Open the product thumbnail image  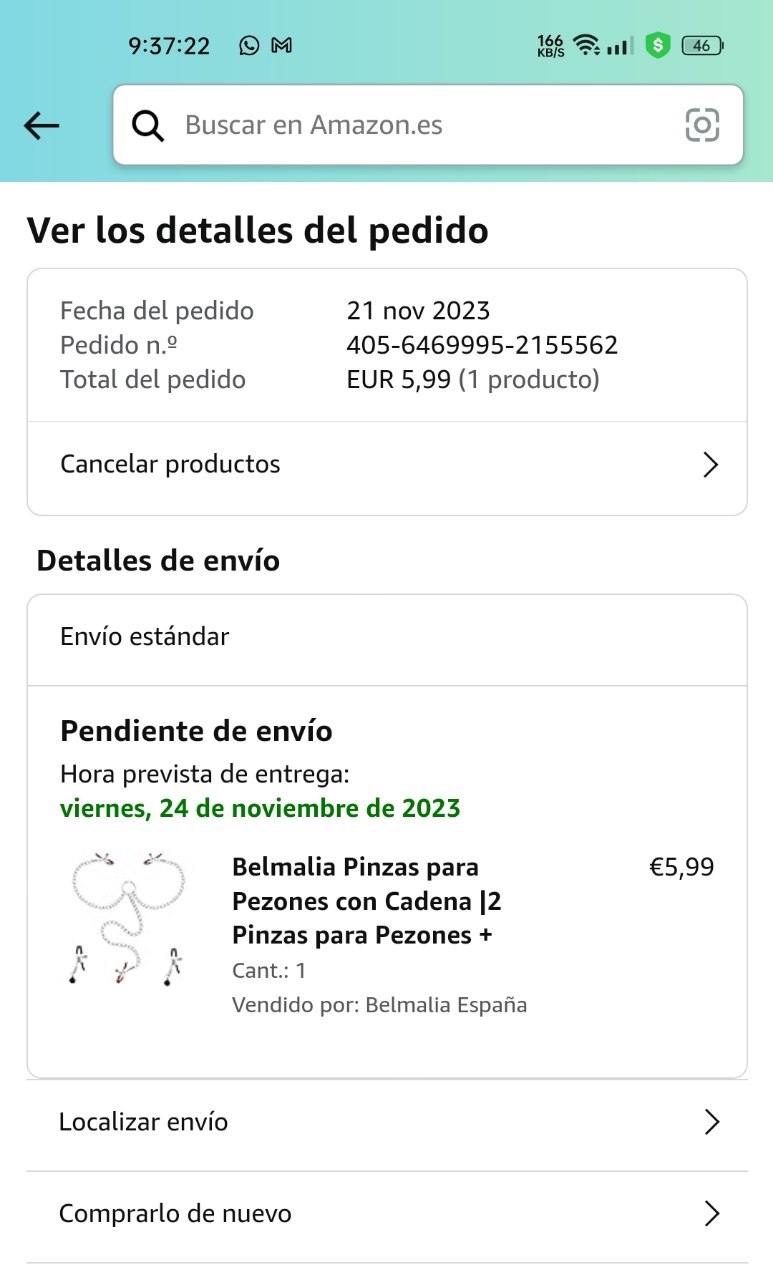(x=128, y=917)
